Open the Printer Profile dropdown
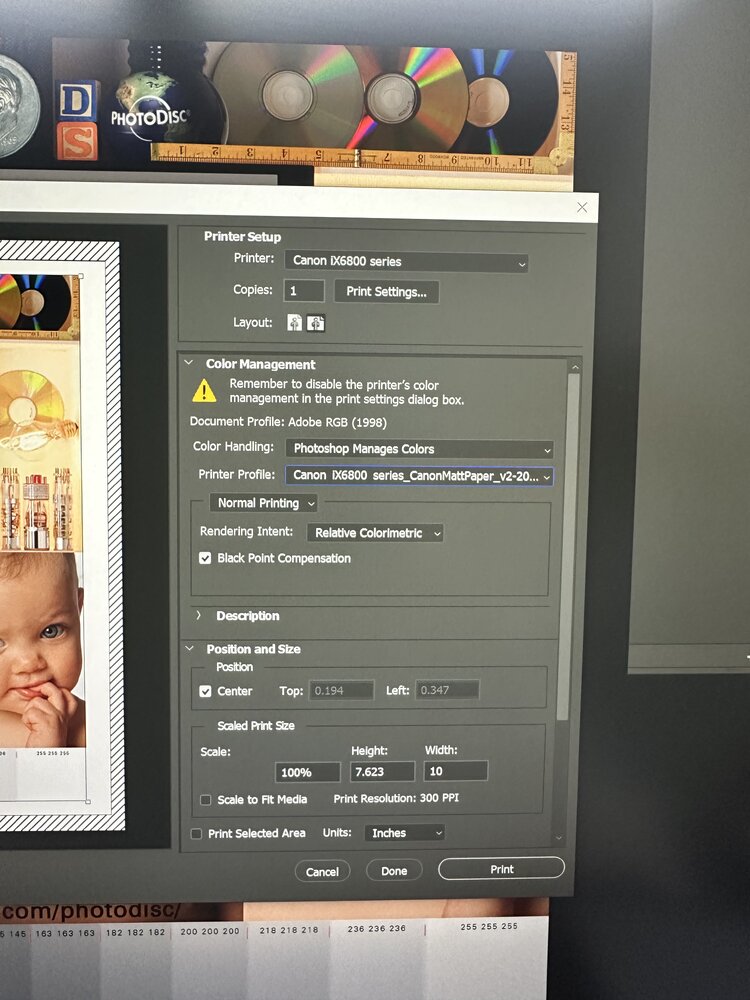Screen dimensions: 750x1000 click(419, 476)
